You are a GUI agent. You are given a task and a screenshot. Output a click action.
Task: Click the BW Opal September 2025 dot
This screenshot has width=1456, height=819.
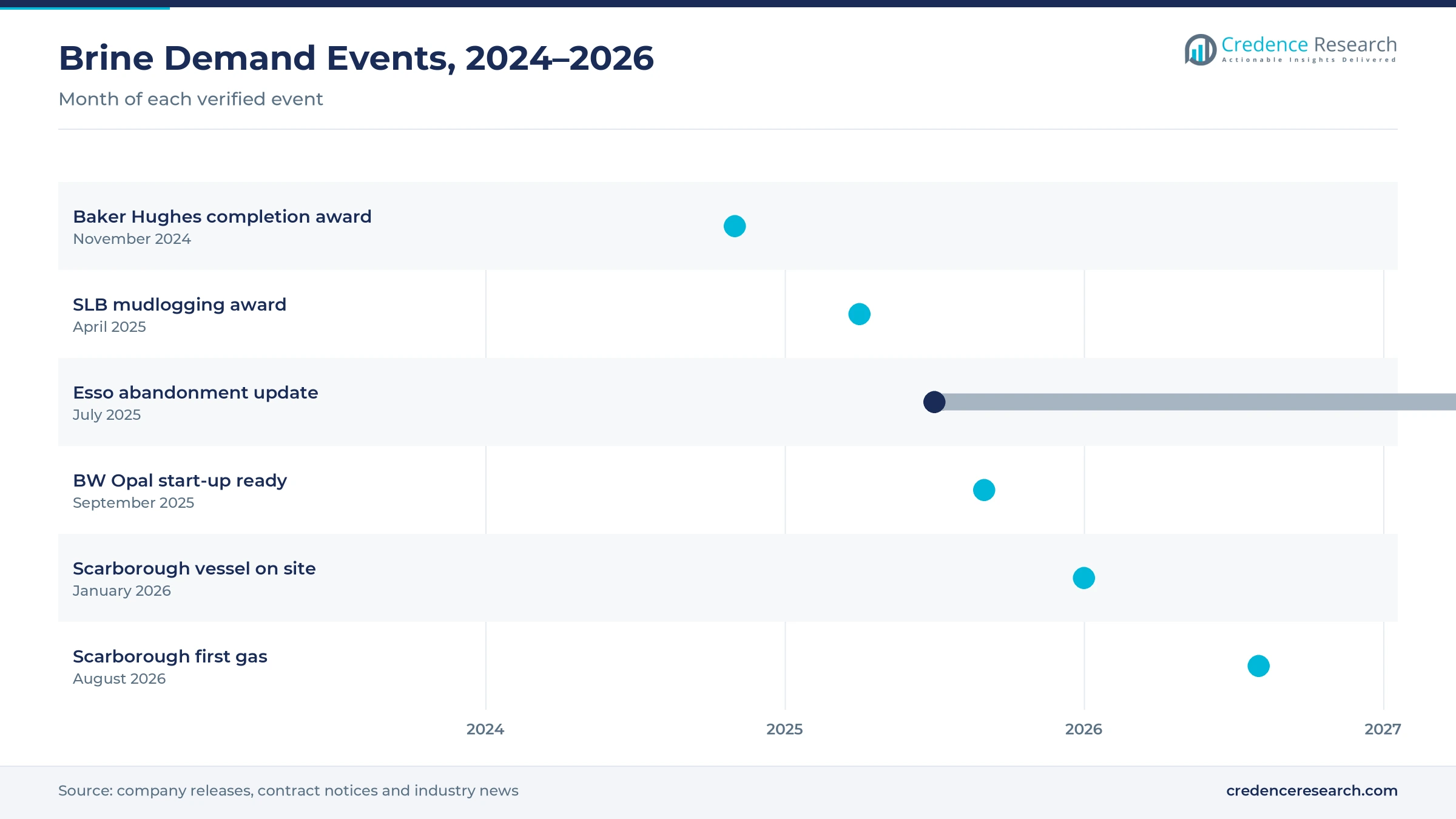(984, 490)
